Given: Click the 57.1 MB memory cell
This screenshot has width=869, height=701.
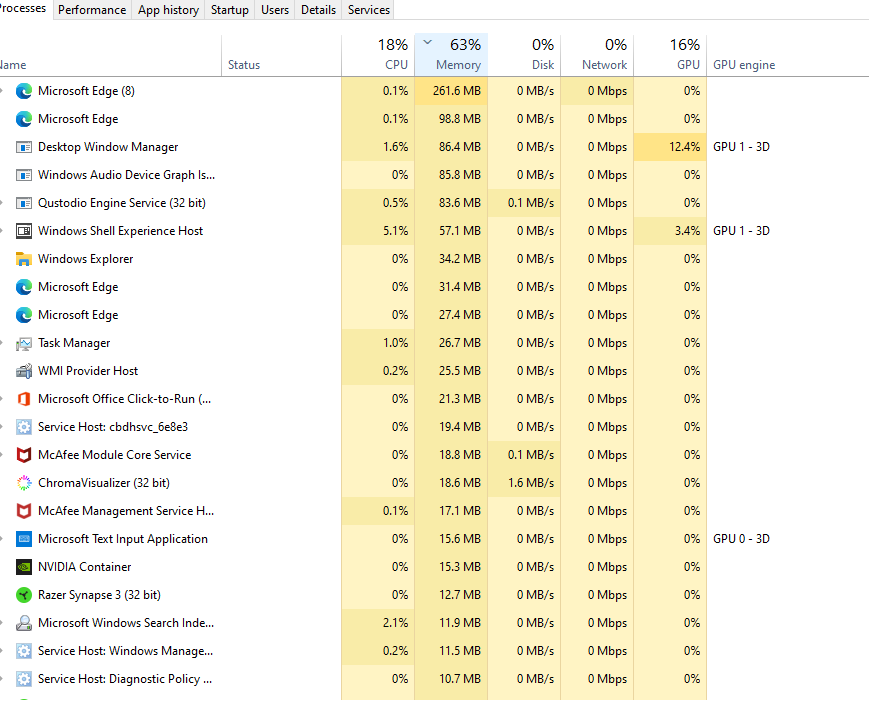Looking at the screenshot, I should coord(451,231).
